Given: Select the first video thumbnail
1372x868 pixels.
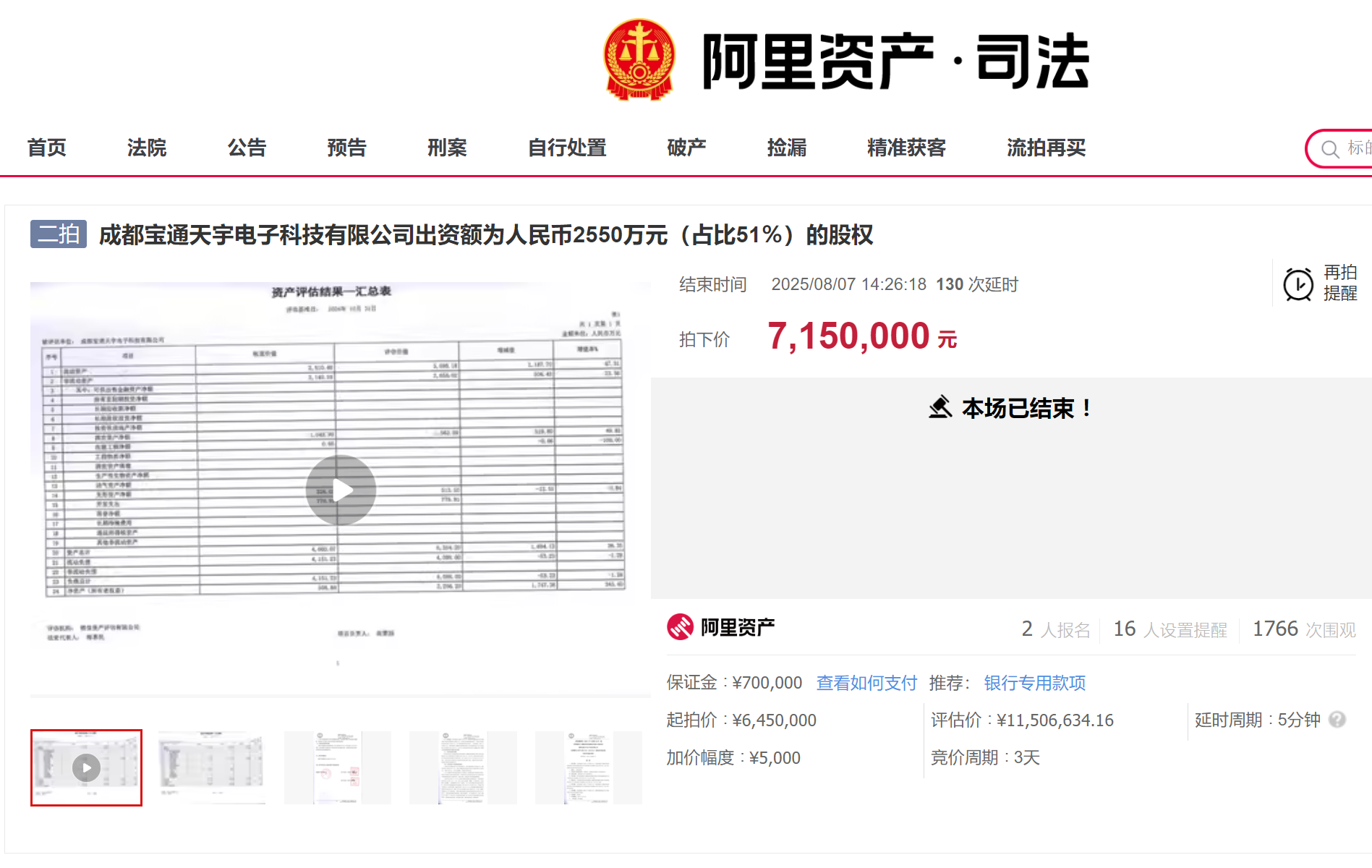Looking at the screenshot, I should click(86, 767).
